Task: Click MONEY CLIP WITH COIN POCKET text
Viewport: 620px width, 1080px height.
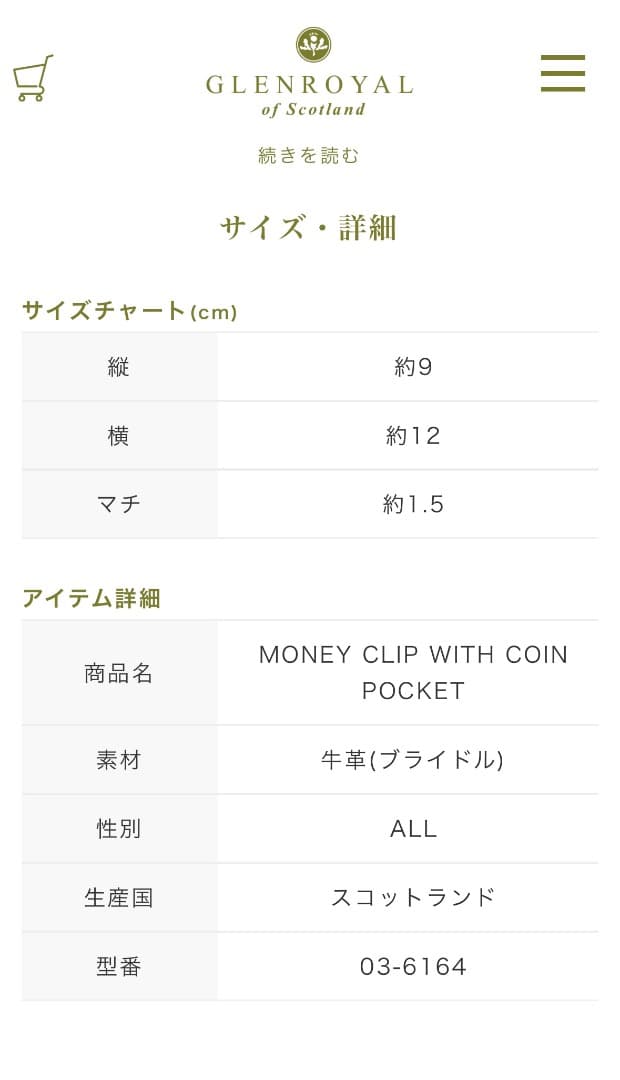Action: (413, 672)
